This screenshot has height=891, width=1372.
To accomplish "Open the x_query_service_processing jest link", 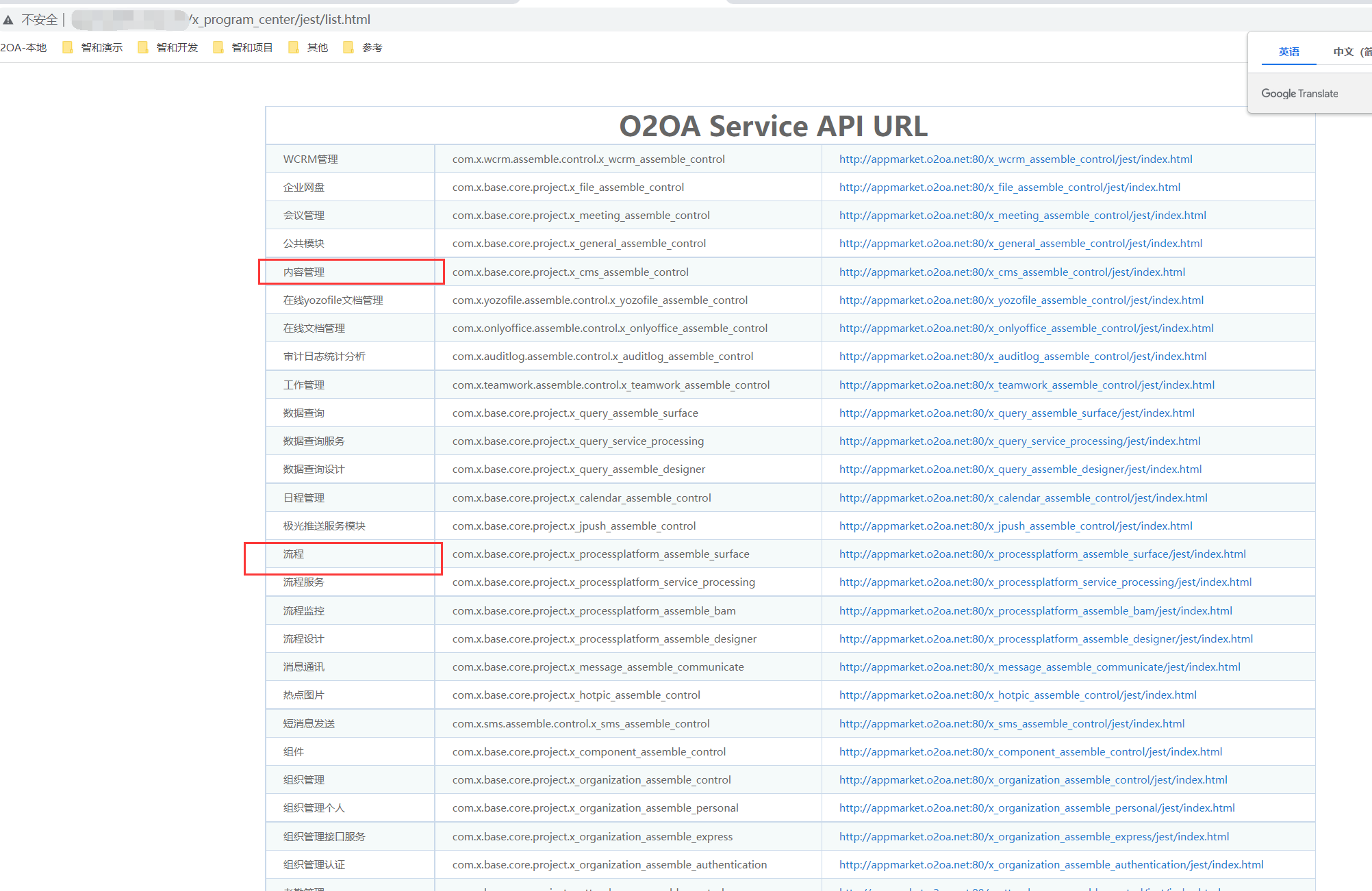I will [1019, 441].
